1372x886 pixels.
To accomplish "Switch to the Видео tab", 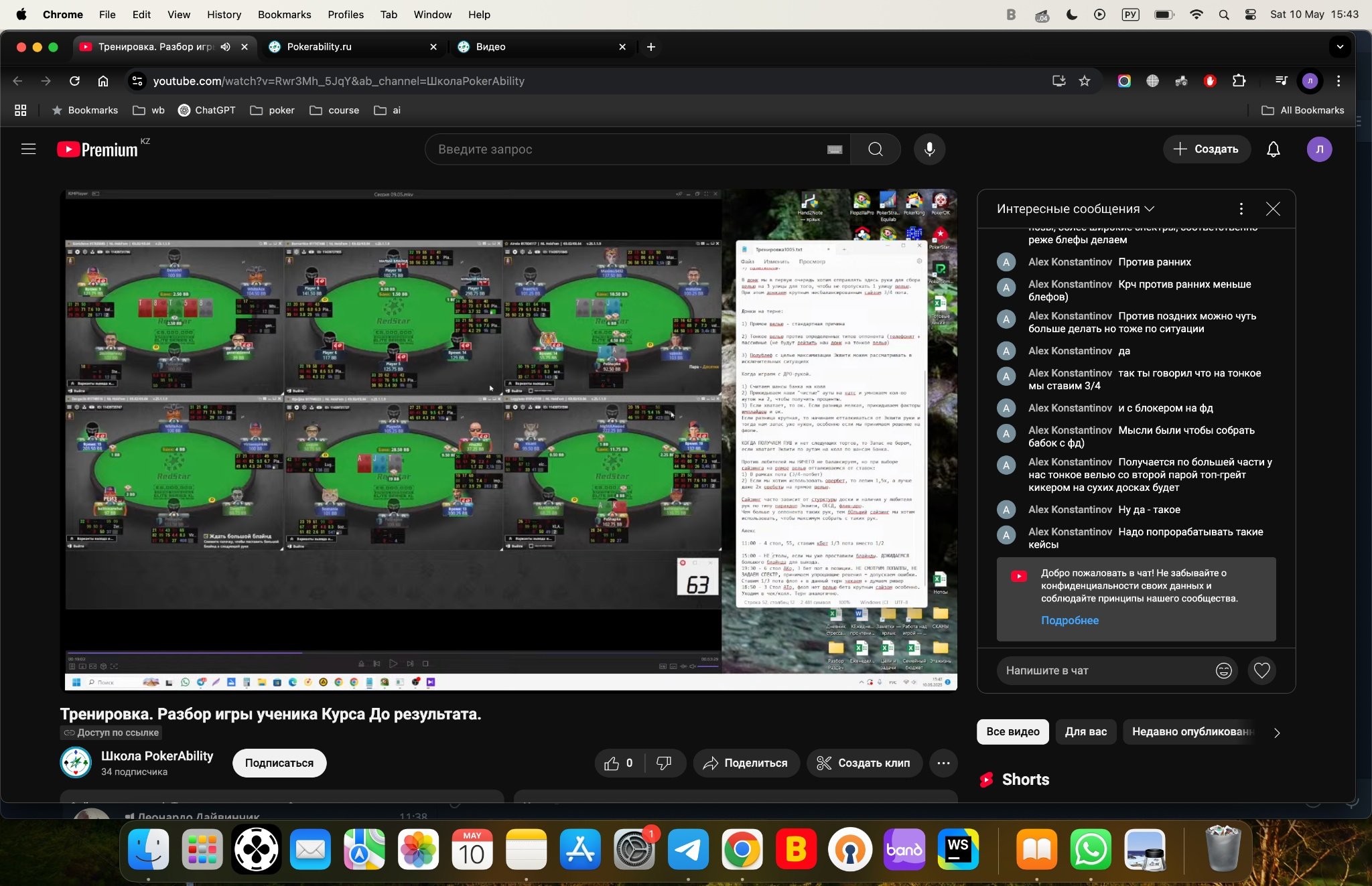I will (x=541, y=47).
